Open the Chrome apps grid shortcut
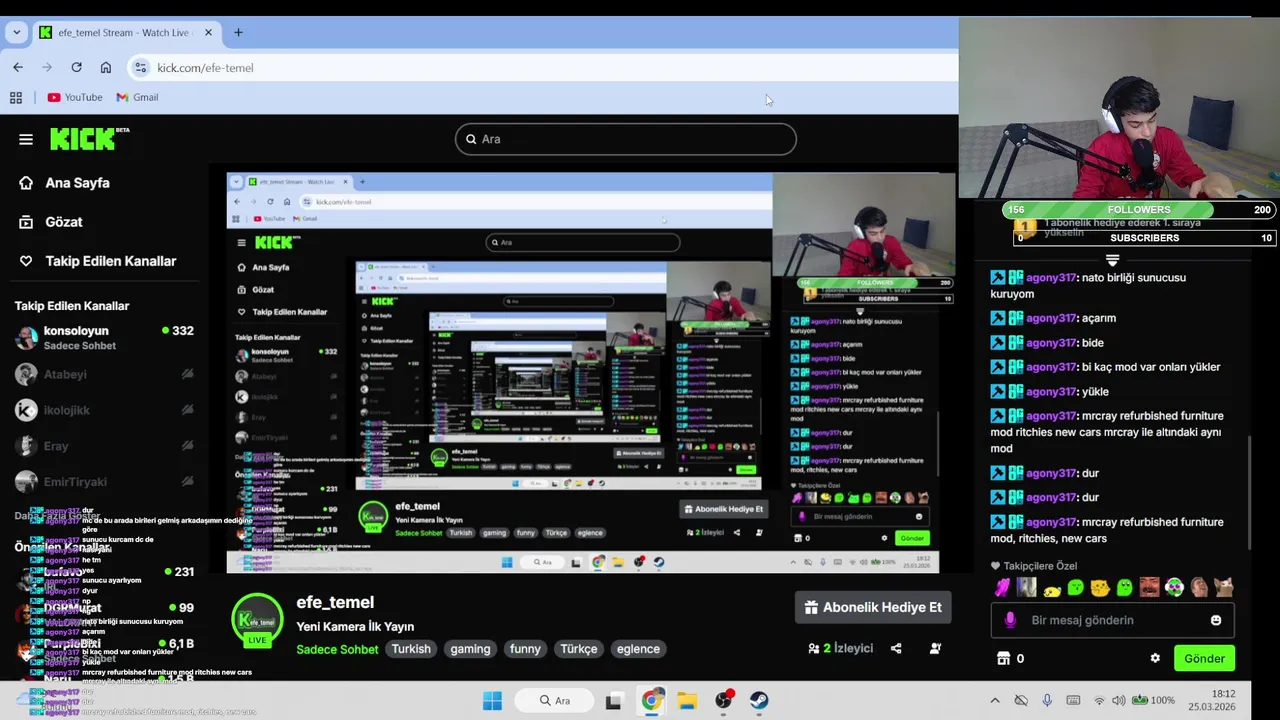Image resolution: width=1280 pixels, height=720 pixels. [16, 97]
